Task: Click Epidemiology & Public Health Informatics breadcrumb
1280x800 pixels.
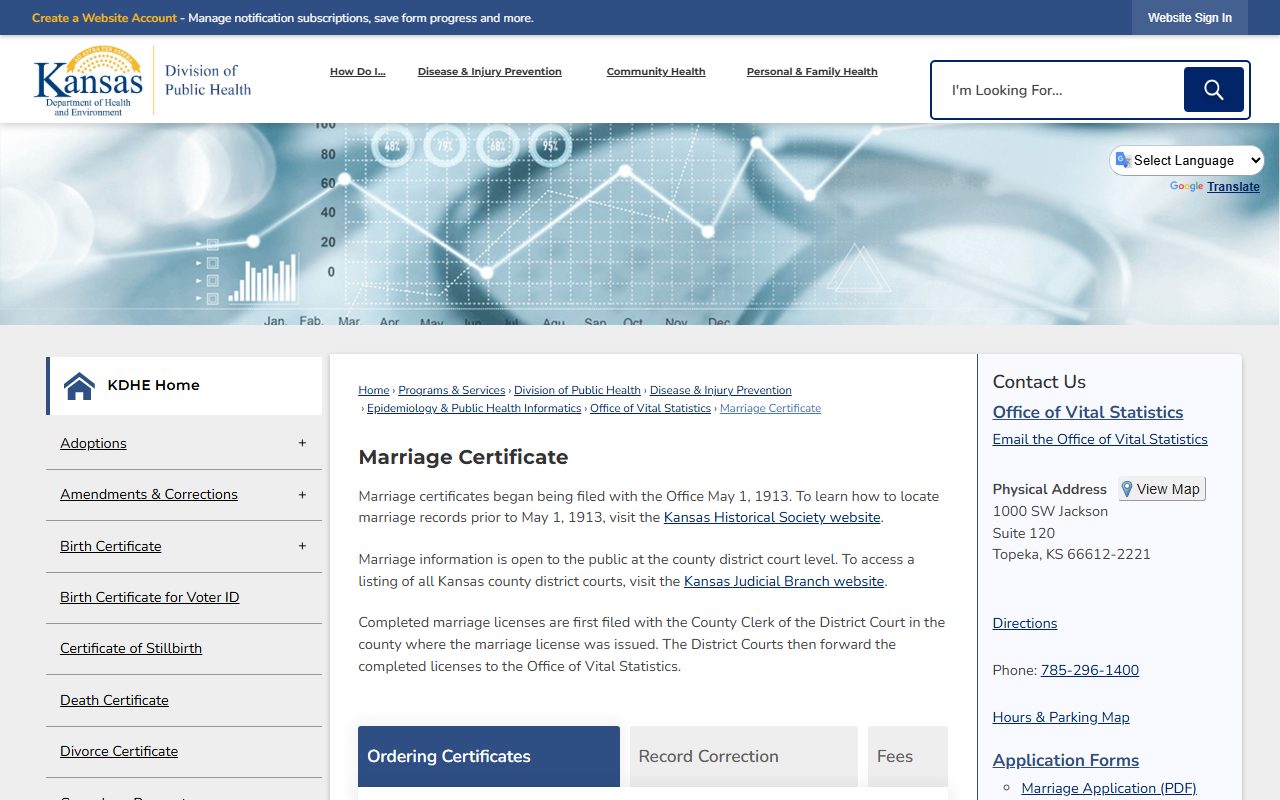Action: 474,409
